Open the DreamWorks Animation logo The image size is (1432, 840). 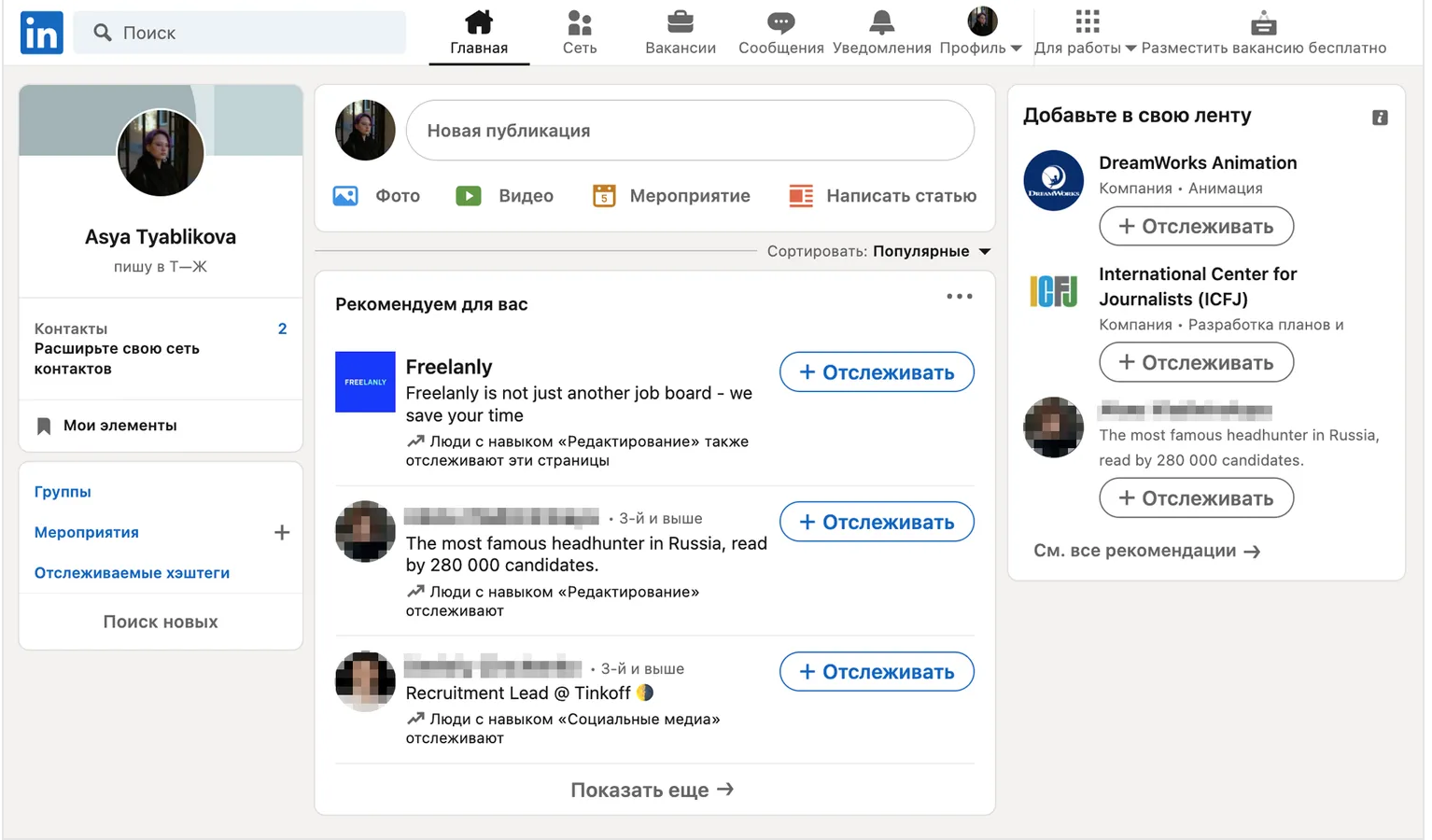point(1053,180)
